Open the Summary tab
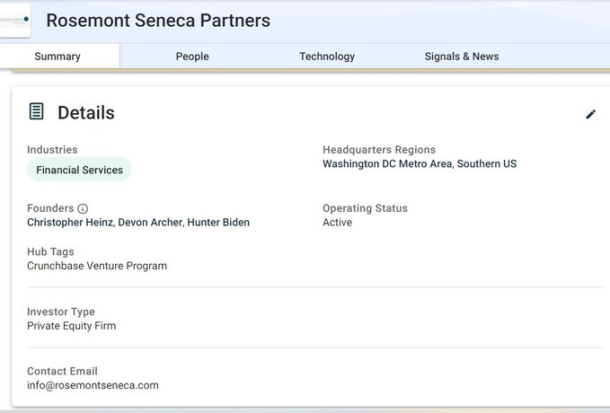 coord(58,56)
